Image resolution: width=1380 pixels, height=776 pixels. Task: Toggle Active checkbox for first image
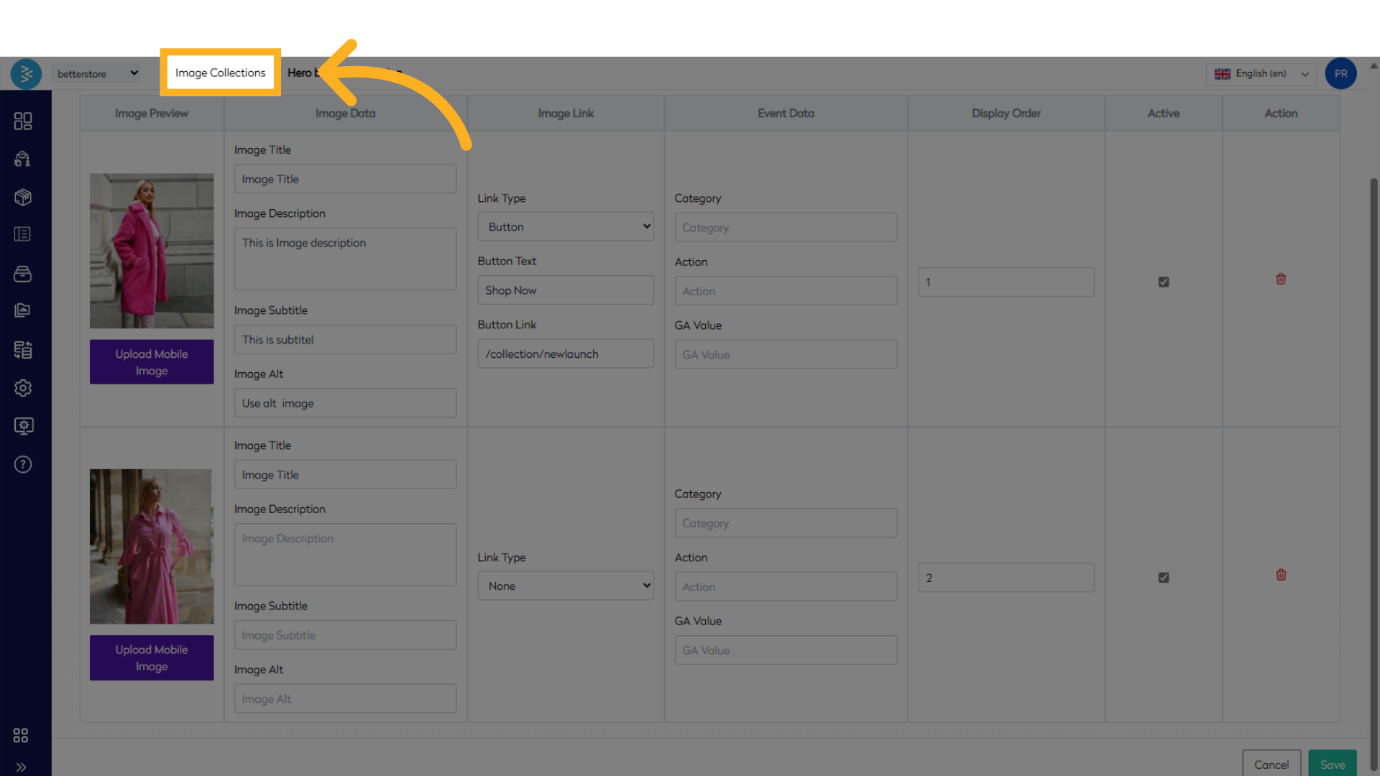pyautogui.click(x=1163, y=282)
